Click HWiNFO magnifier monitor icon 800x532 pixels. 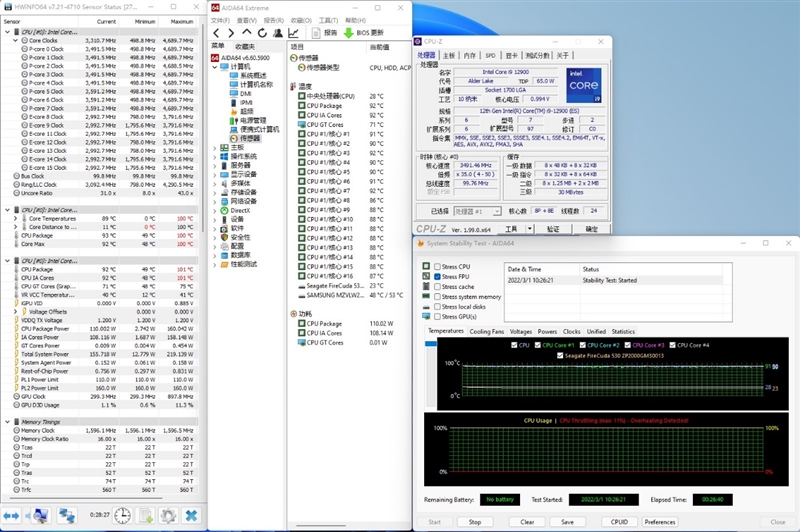click(39, 516)
